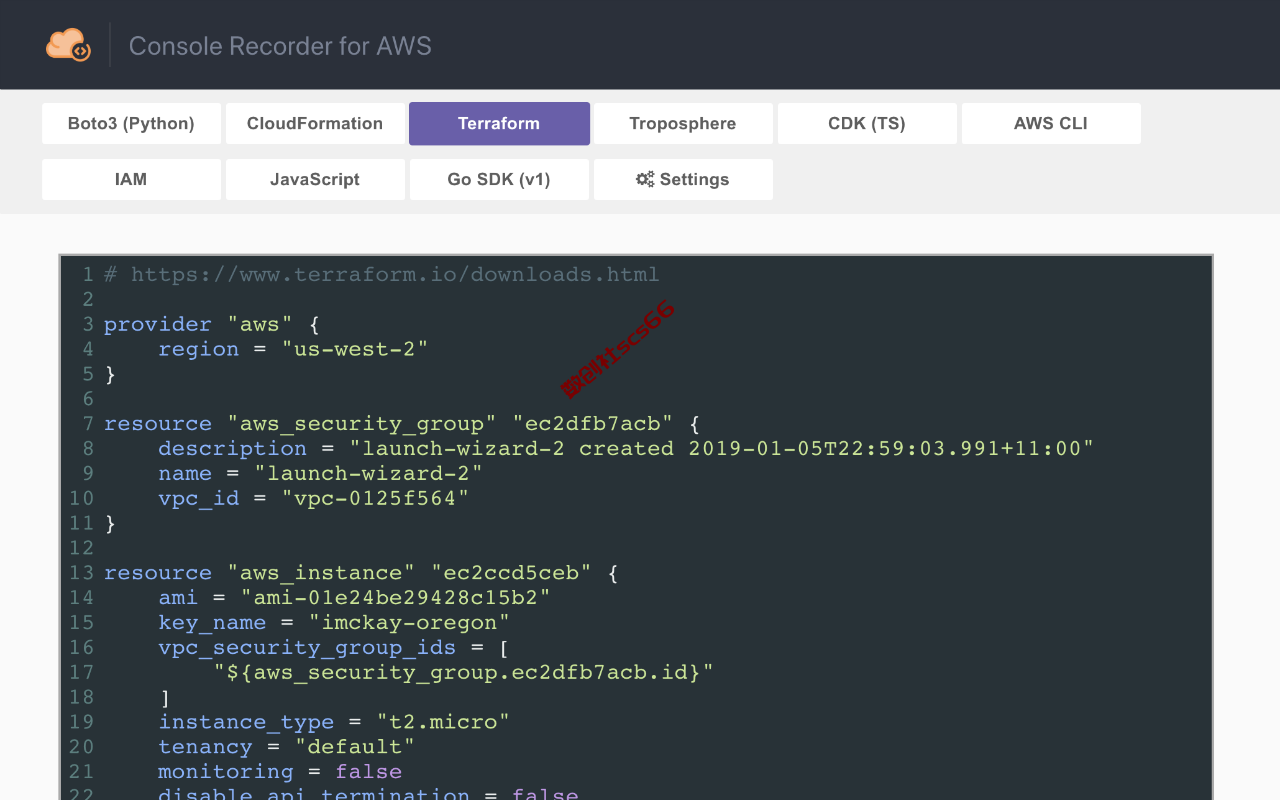Screen dimensions: 1280x800
Task: Click the monitoring = false line
Action: (x=280, y=772)
